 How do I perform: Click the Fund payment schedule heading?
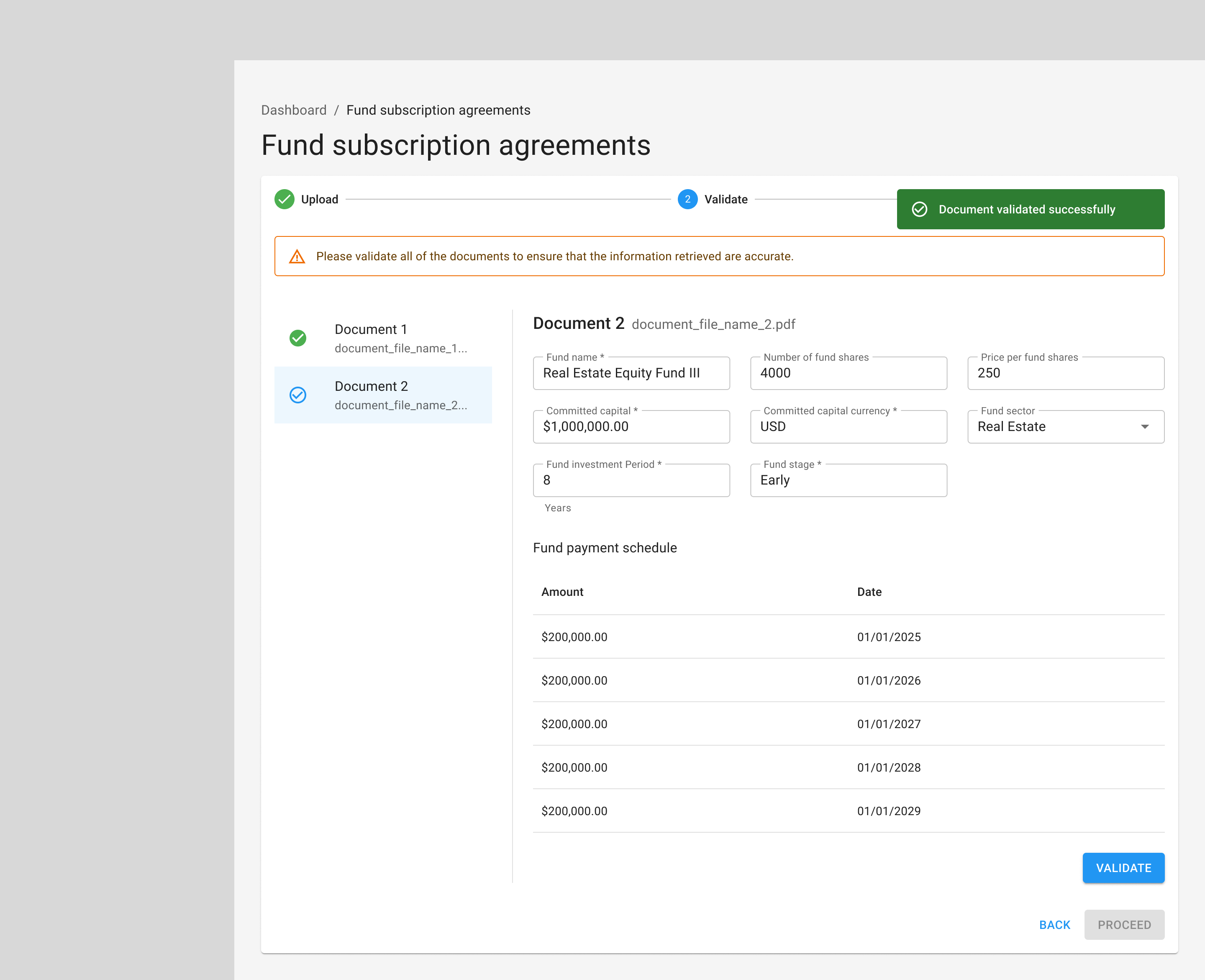pyautogui.click(x=605, y=548)
